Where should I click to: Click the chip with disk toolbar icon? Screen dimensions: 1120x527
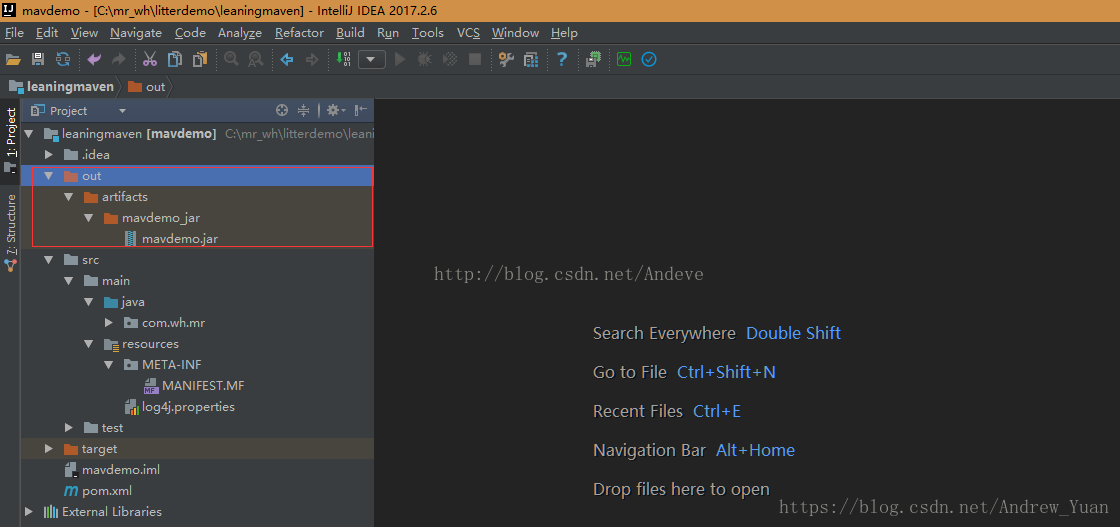pyautogui.click(x=593, y=59)
